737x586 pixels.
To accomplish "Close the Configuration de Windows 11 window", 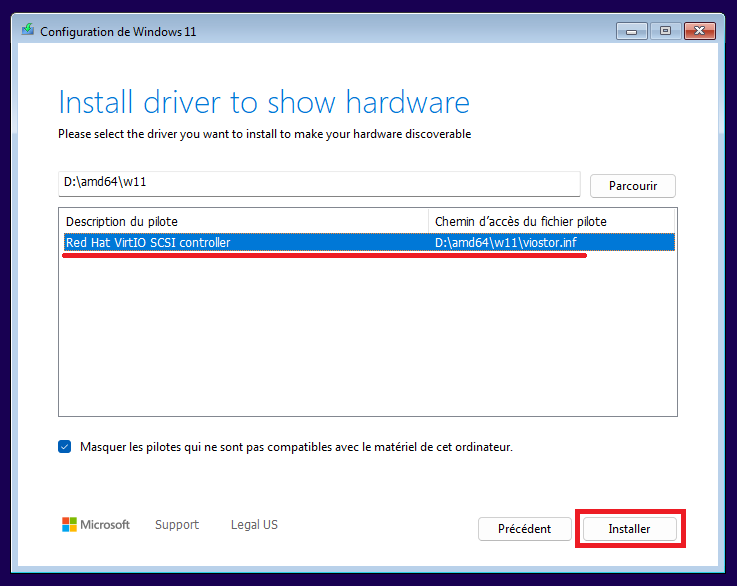I will click(x=700, y=31).
